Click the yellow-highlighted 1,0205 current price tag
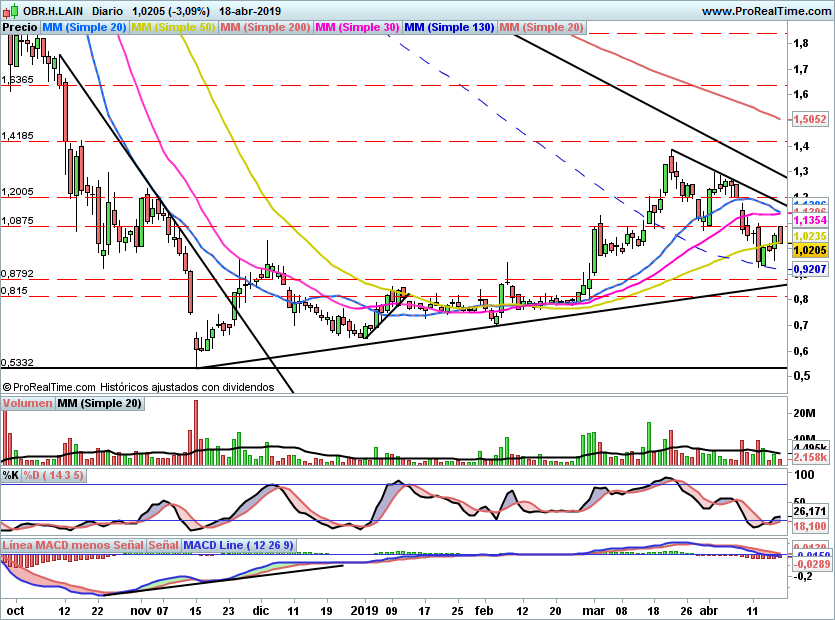The width and height of the screenshot is (835, 620). coord(808,251)
